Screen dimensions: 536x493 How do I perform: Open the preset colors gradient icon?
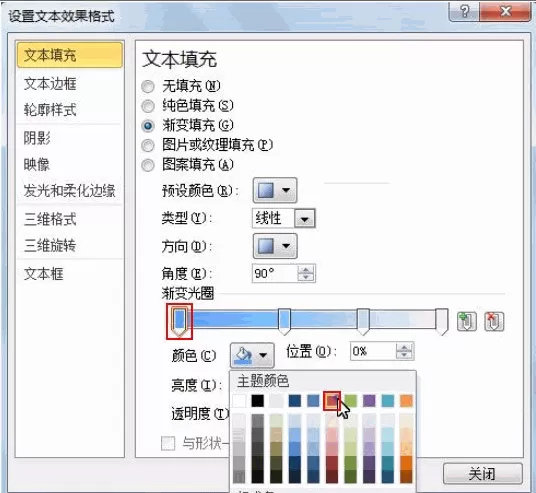[x=275, y=190]
